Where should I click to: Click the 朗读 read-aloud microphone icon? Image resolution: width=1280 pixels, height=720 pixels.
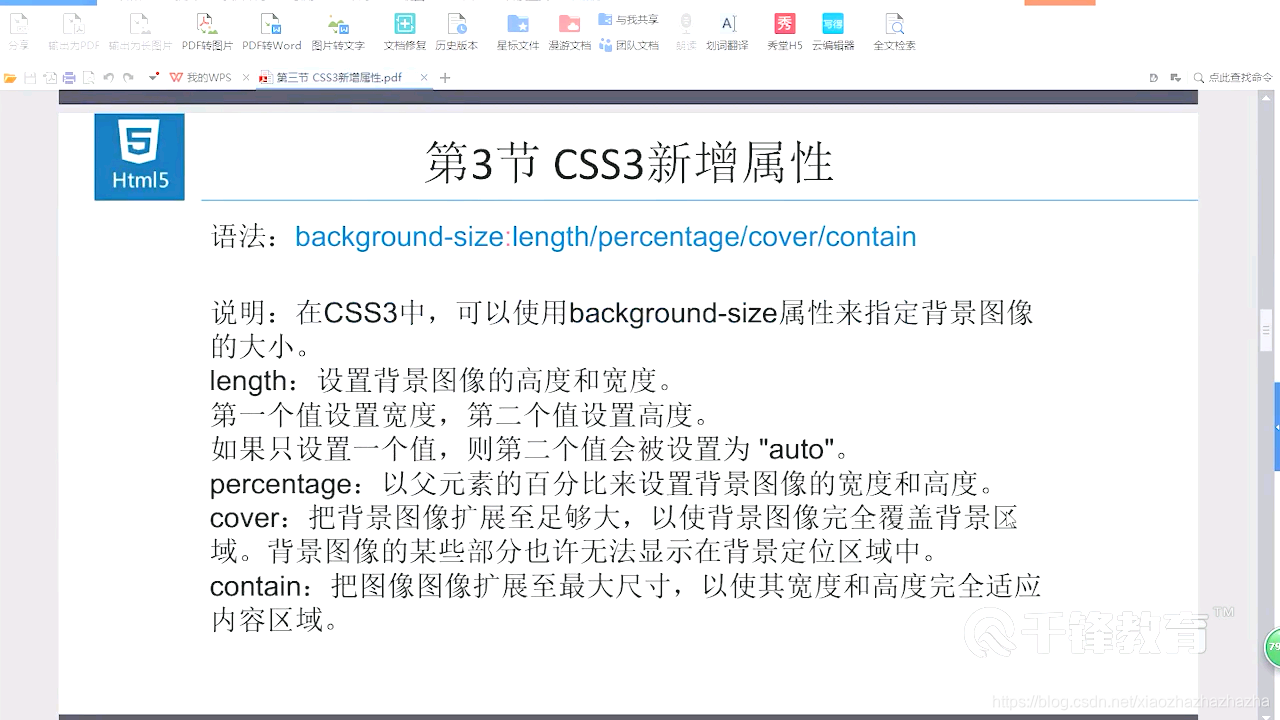[x=686, y=32]
